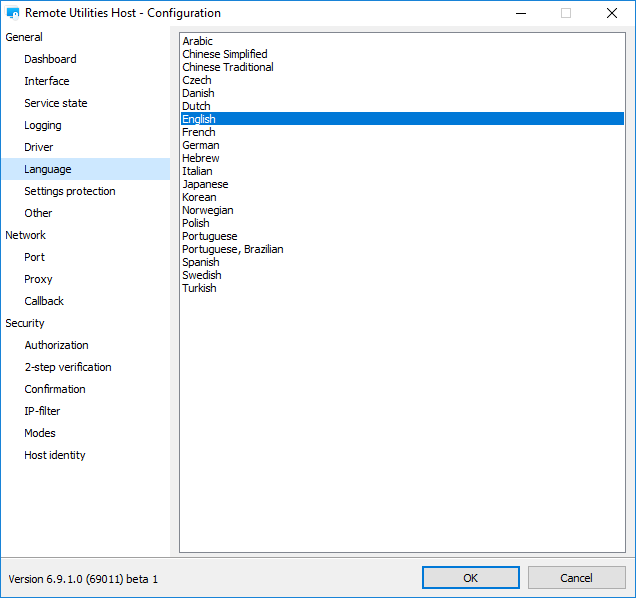Viewport: 636px width, 598px height.
Task: Choose German from the language list
Action: tap(201, 145)
